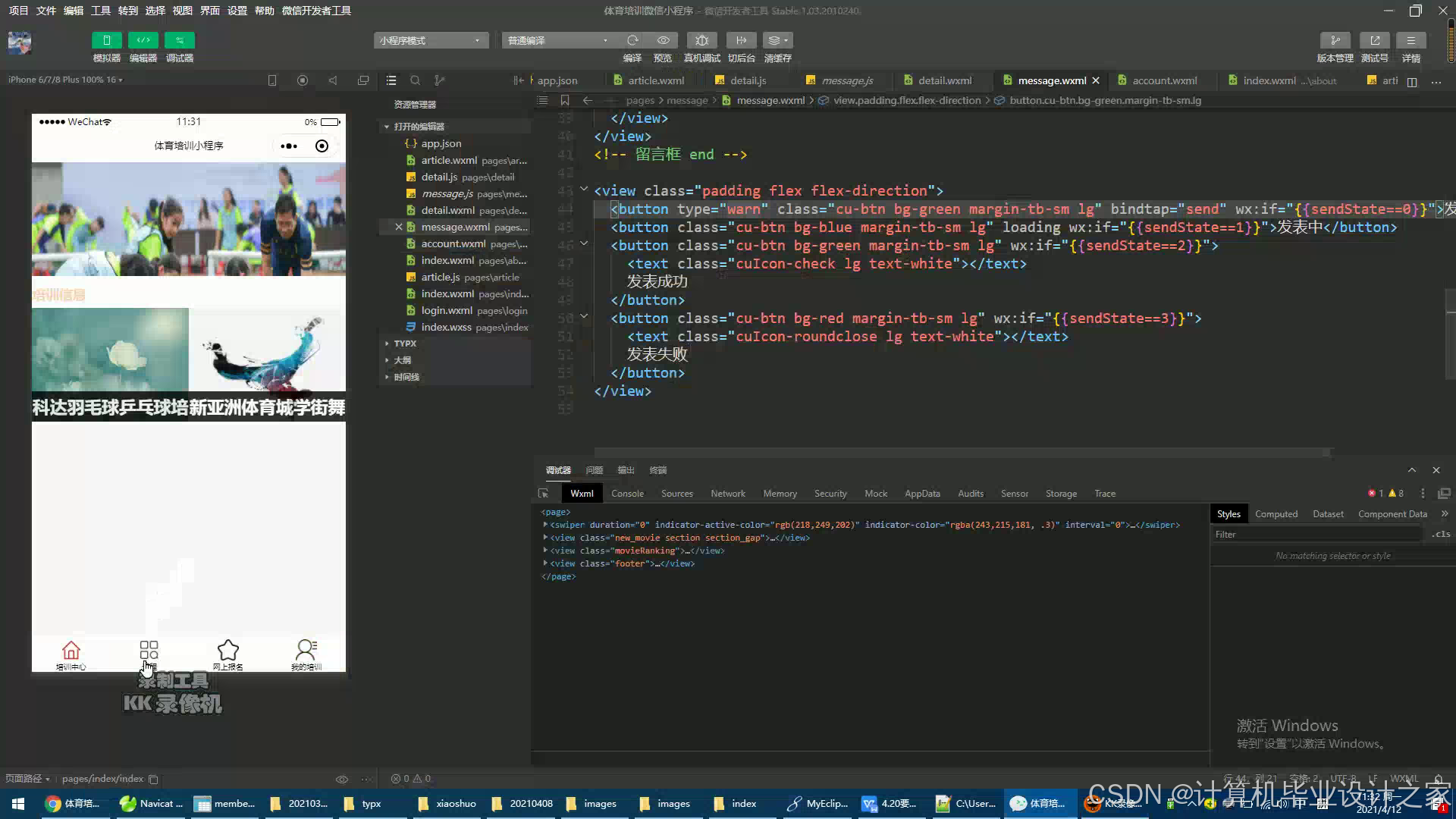Image resolution: width=1456 pixels, height=819 pixels.
Task: Click the compile refresh icon
Action: [x=632, y=40]
